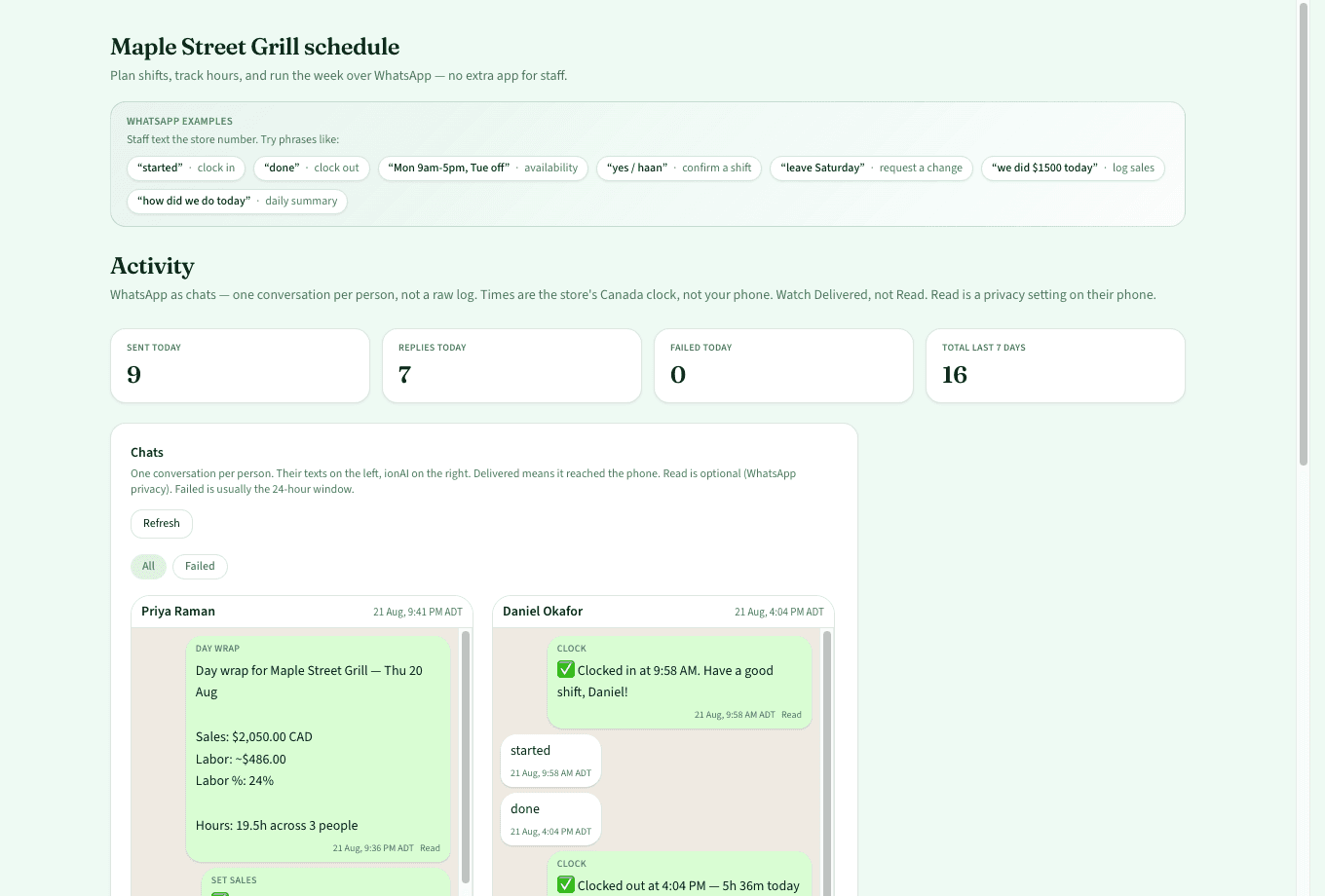Screen dimensions: 1325x896
Task: Click the Chats panel heading
Action: point(147,453)
